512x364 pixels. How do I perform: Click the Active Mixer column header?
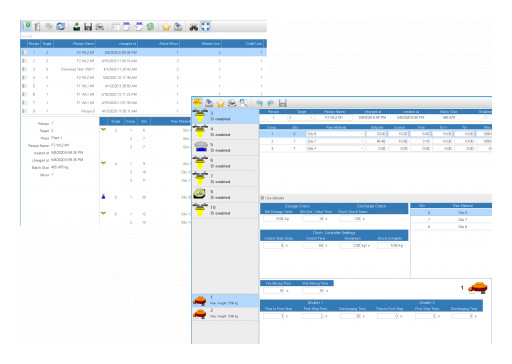click(x=159, y=44)
